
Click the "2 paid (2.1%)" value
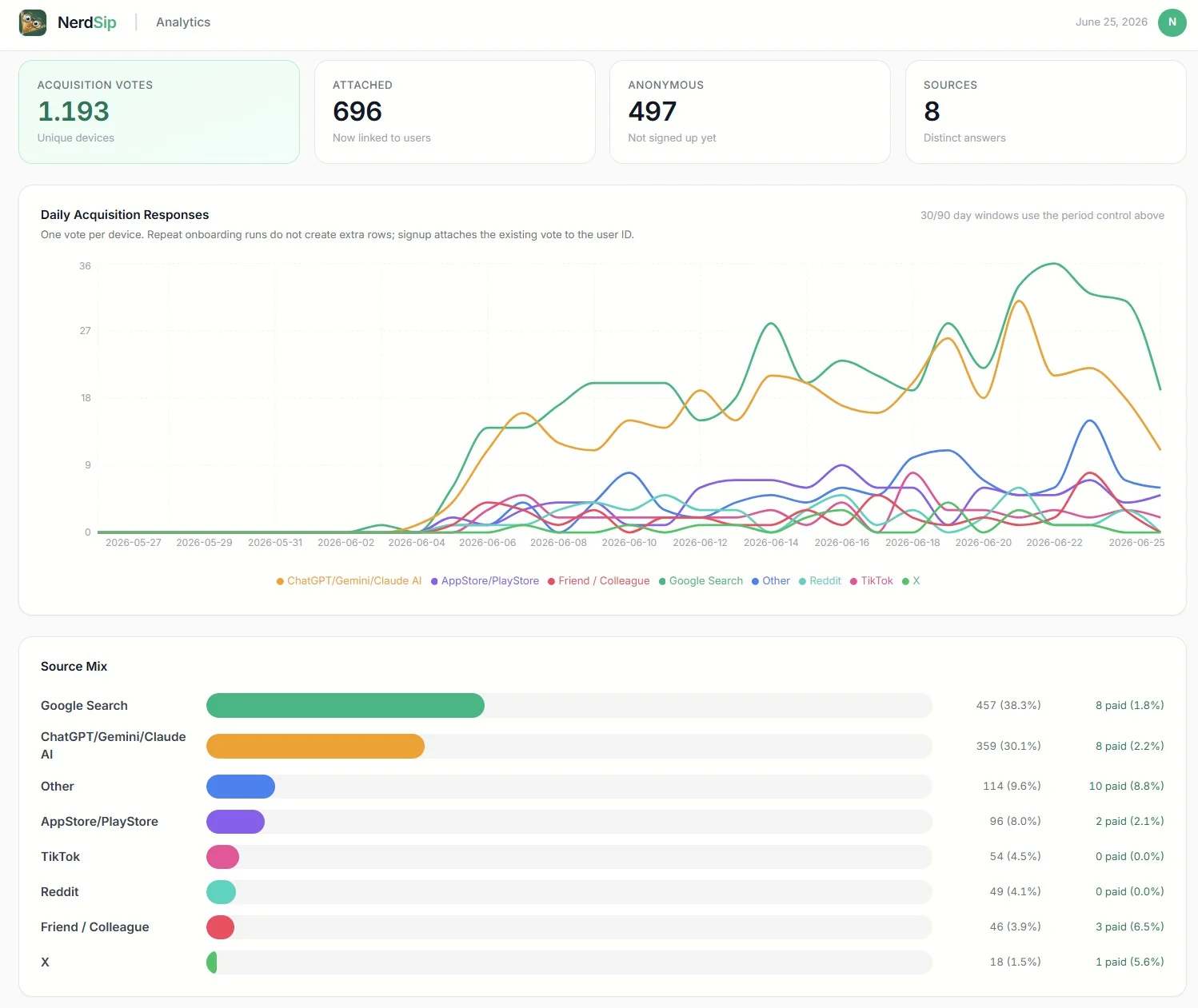[1129, 822]
